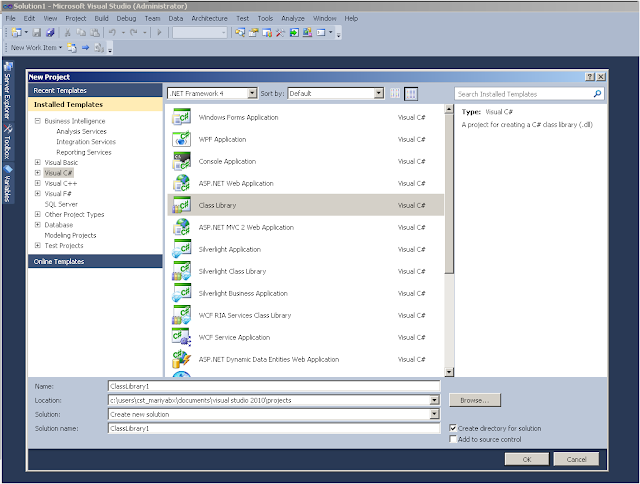Open the Location path dropdown
Image resolution: width=640 pixels, height=484 pixels.
[435, 400]
